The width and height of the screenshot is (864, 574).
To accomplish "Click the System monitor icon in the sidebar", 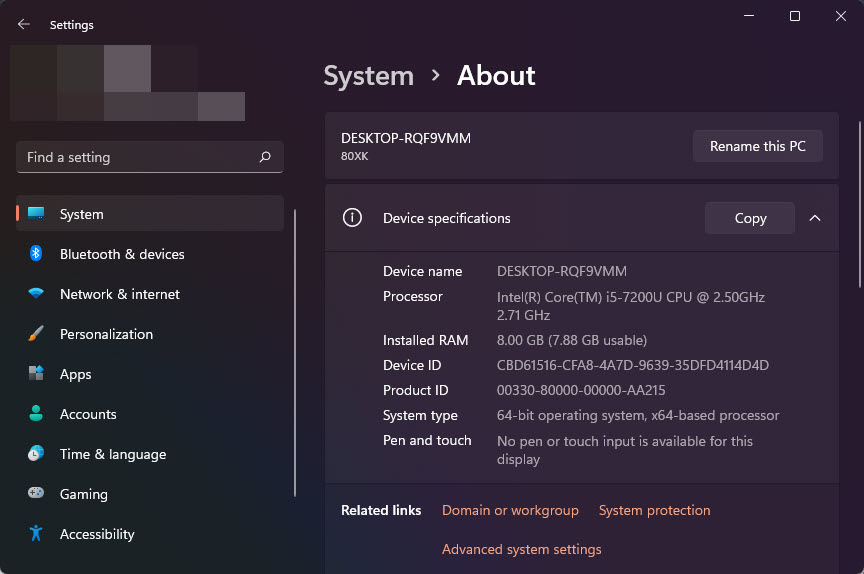I will (x=36, y=213).
